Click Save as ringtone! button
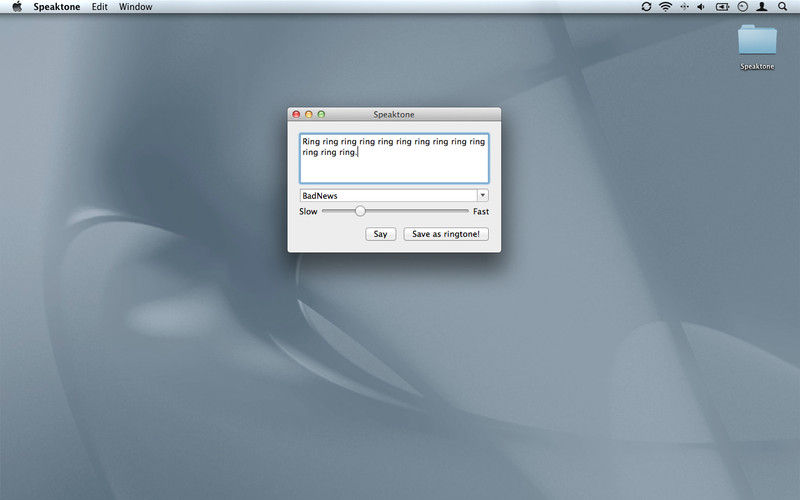This screenshot has width=800, height=500. click(x=446, y=234)
